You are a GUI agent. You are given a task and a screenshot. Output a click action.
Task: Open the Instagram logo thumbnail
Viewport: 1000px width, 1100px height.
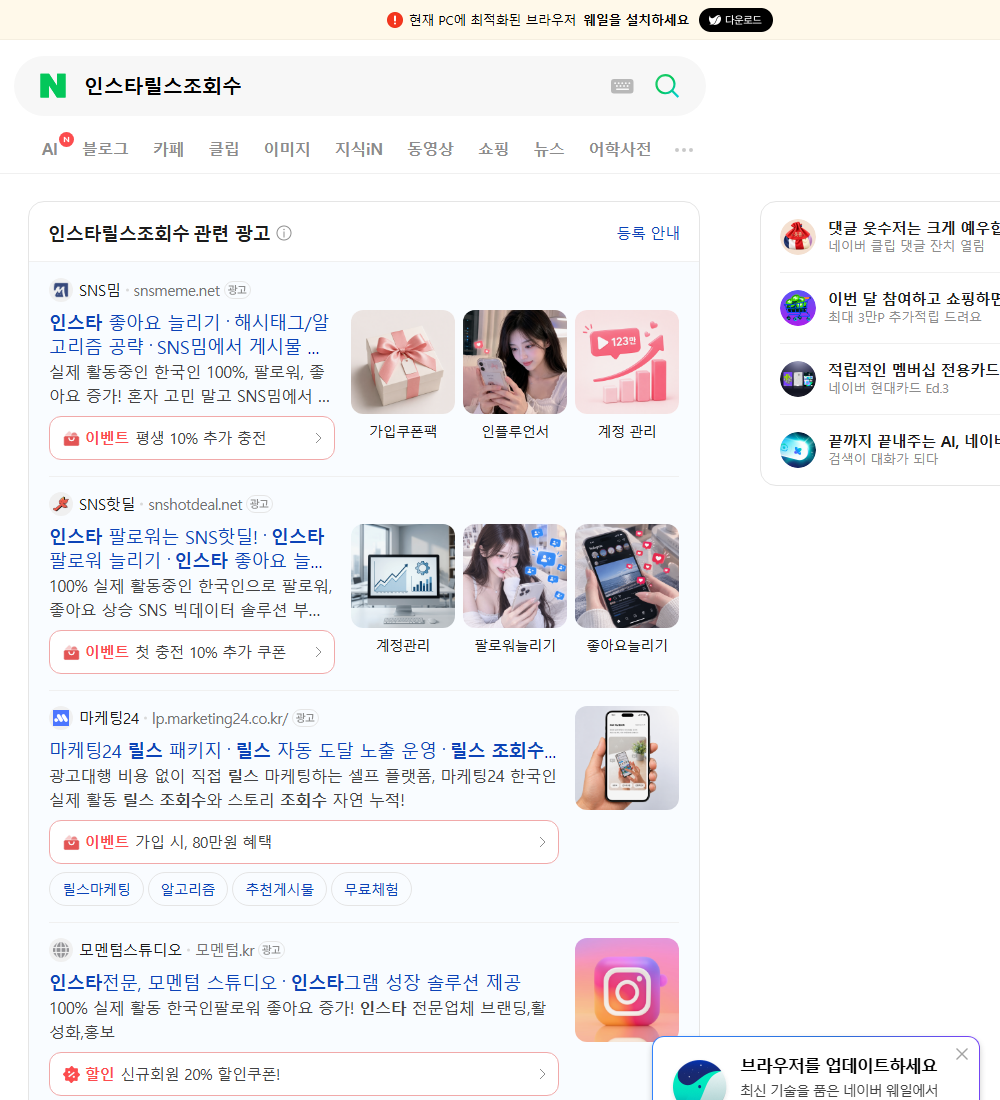627,990
